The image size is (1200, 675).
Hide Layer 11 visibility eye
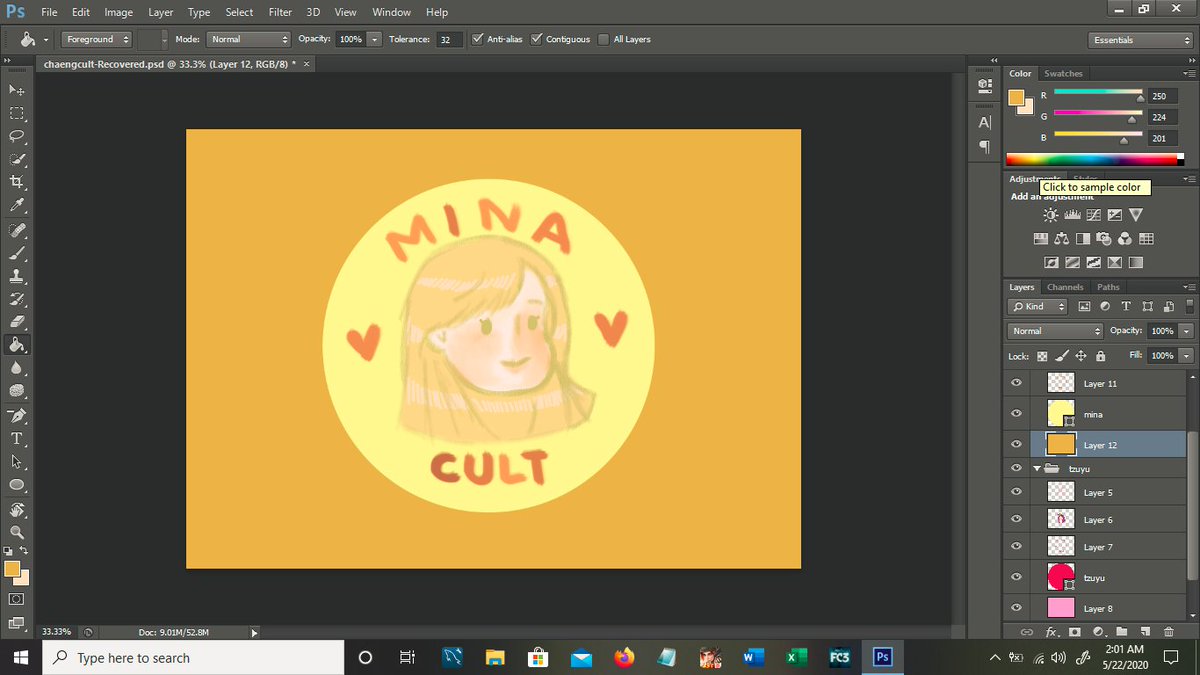[1016, 383]
